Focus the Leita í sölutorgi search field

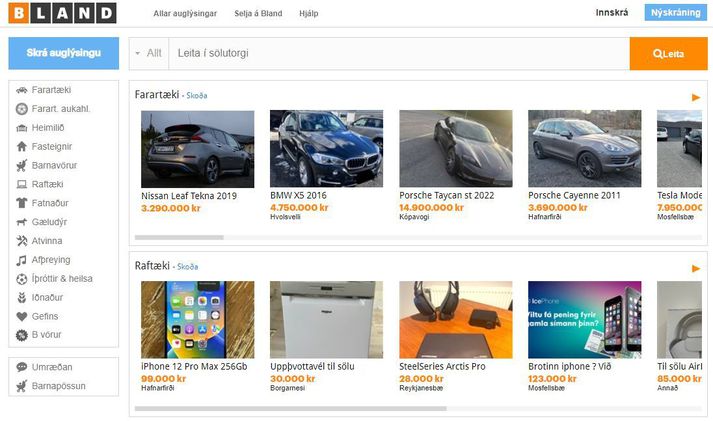399,53
